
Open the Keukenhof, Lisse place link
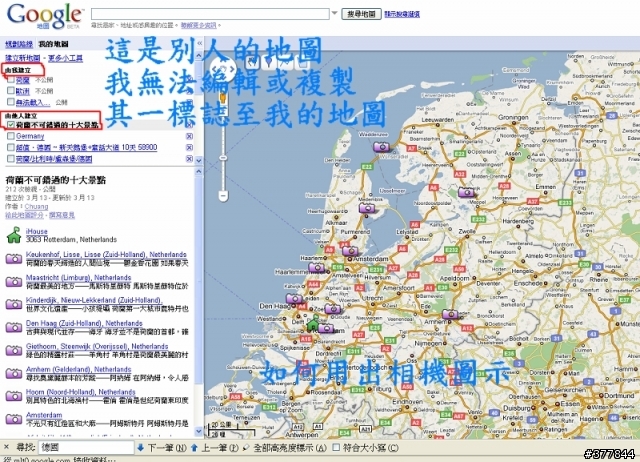pos(106,255)
